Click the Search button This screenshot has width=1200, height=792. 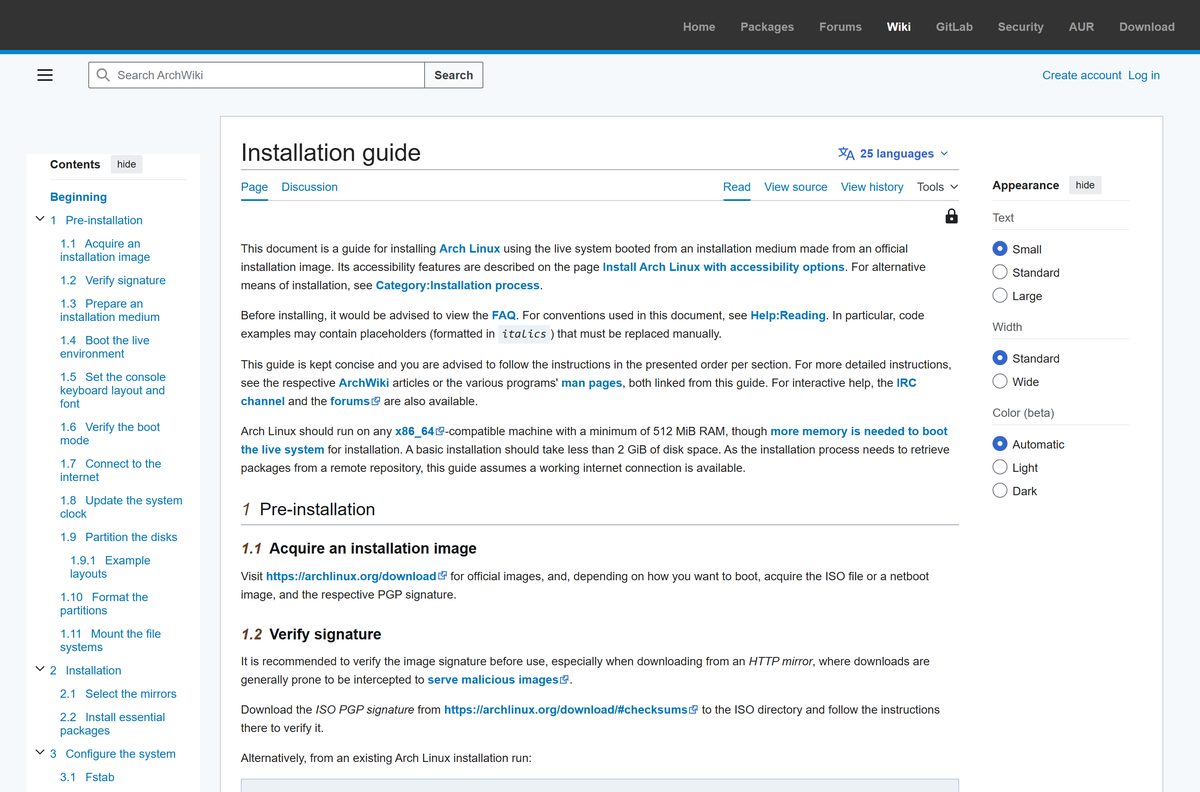(454, 75)
